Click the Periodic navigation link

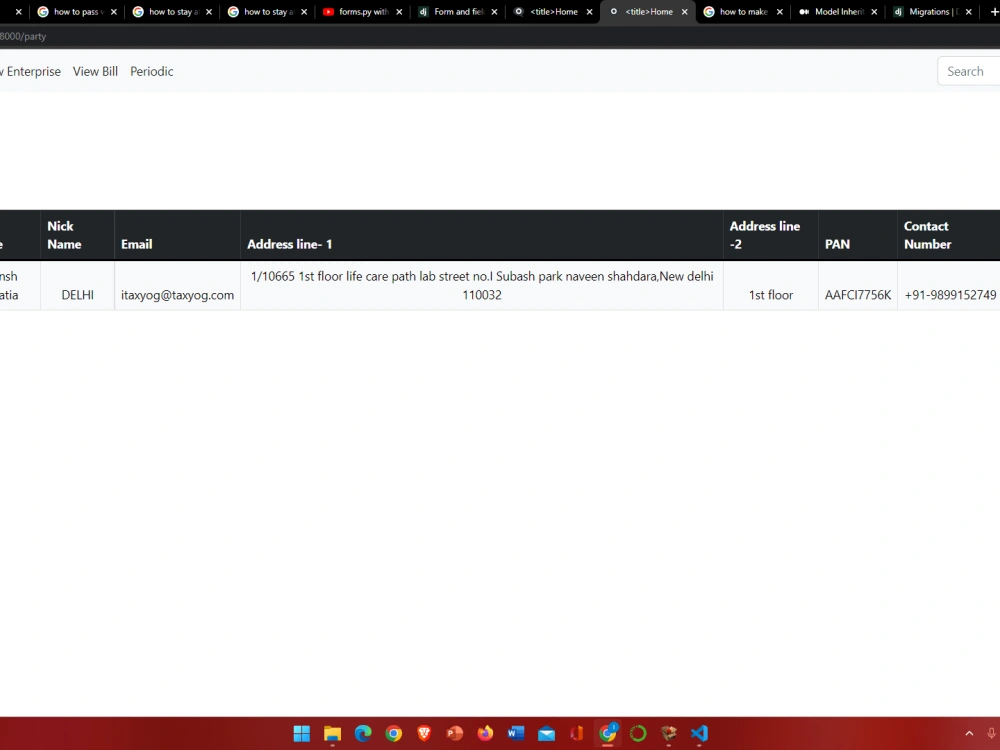click(151, 71)
